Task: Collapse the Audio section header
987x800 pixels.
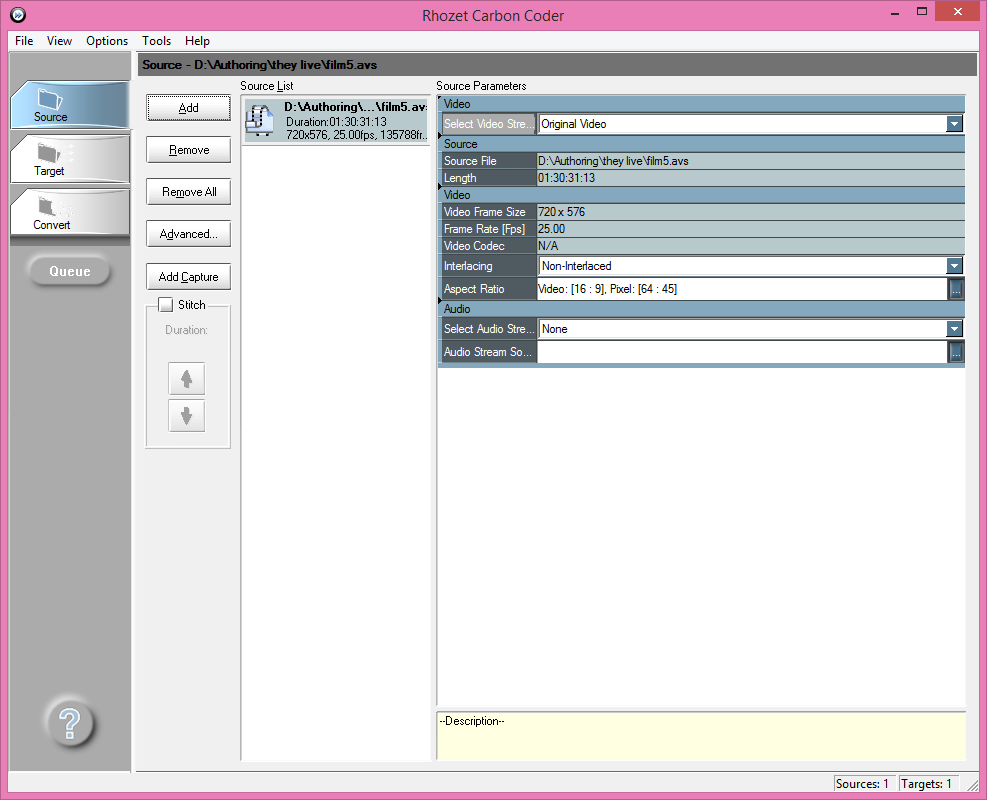Action: pyautogui.click(x=701, y=309)
